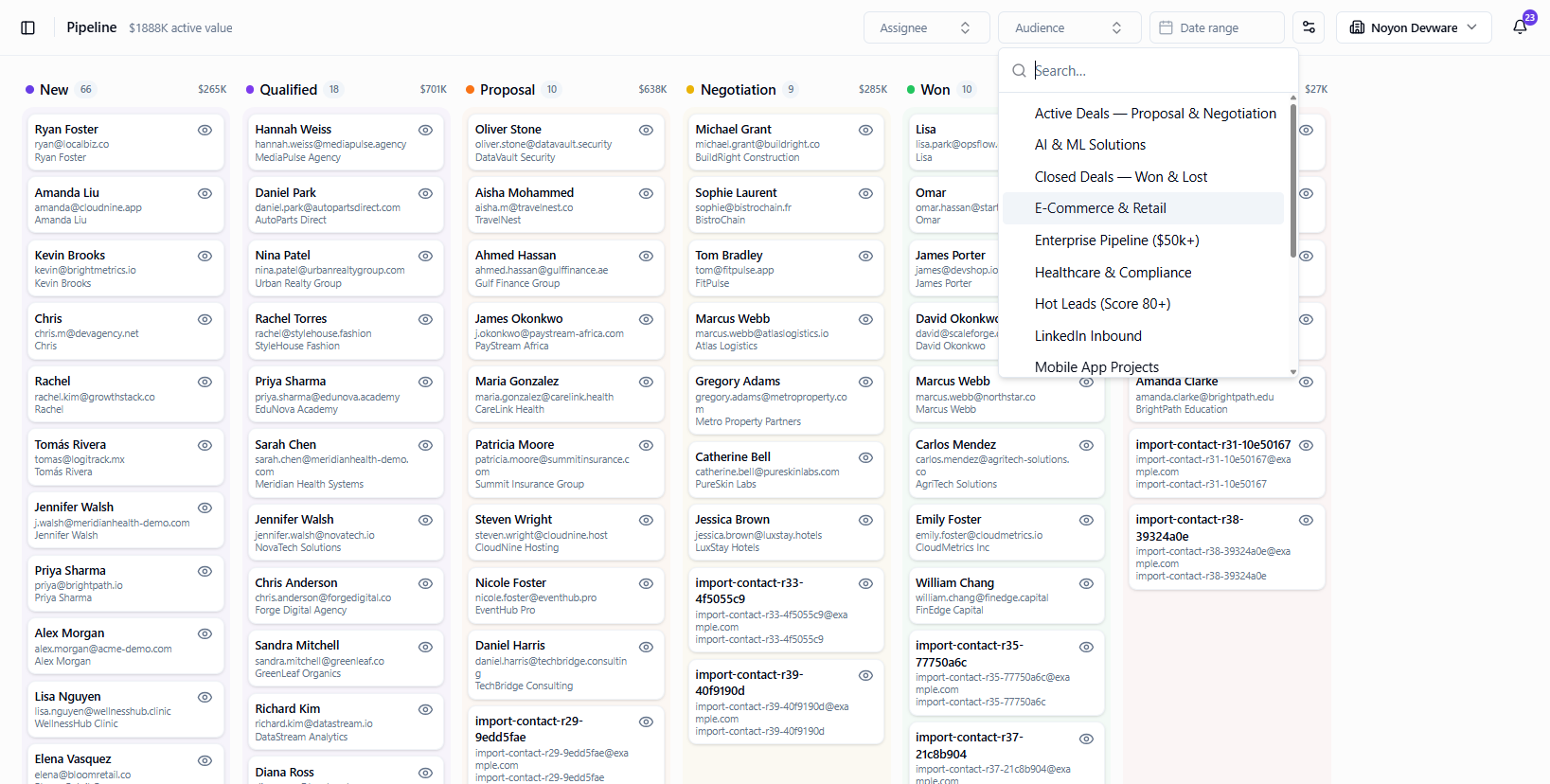1550x784 pixels.
Task: Open Sarah Chen deal card
Action: [x=345, y=464]
